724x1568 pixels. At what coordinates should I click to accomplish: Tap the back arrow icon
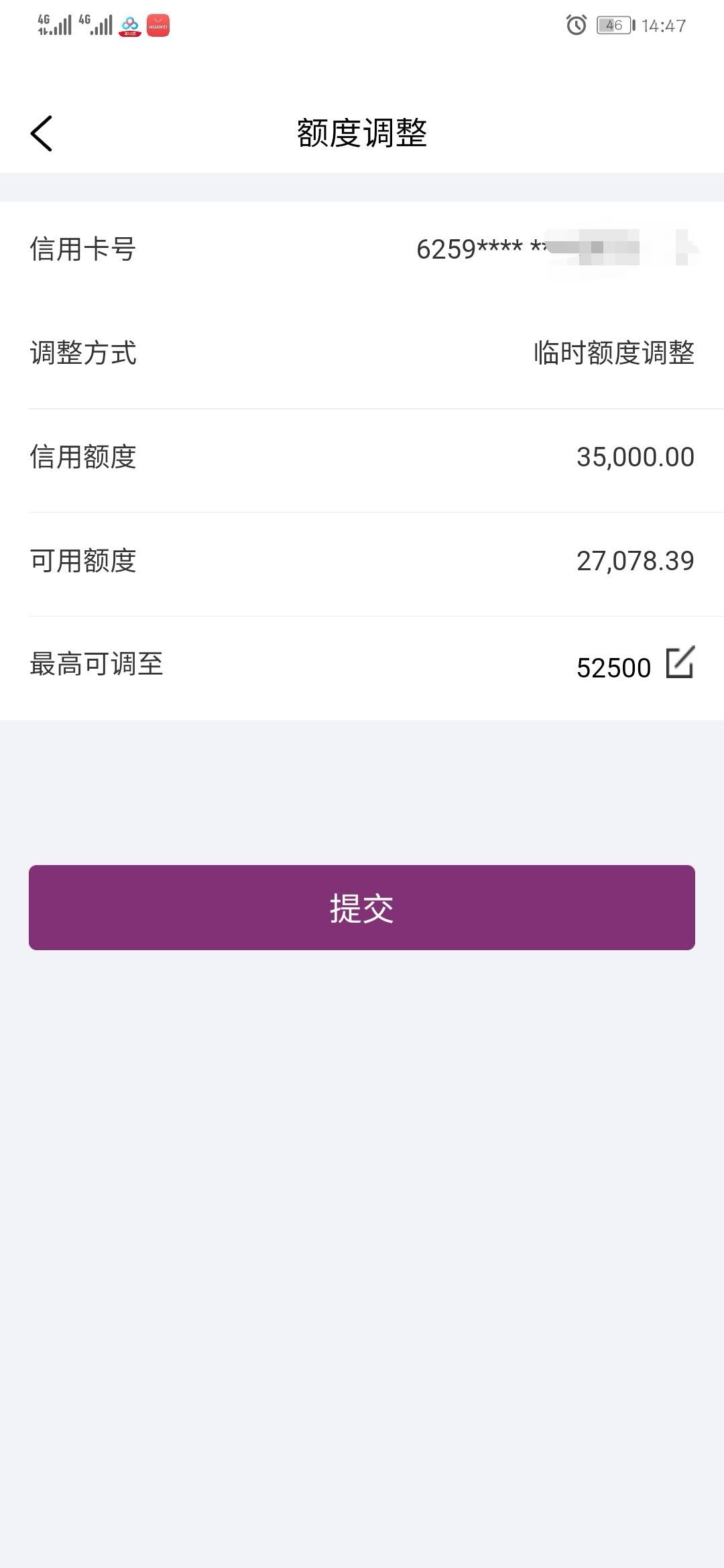tap(41, 133)
